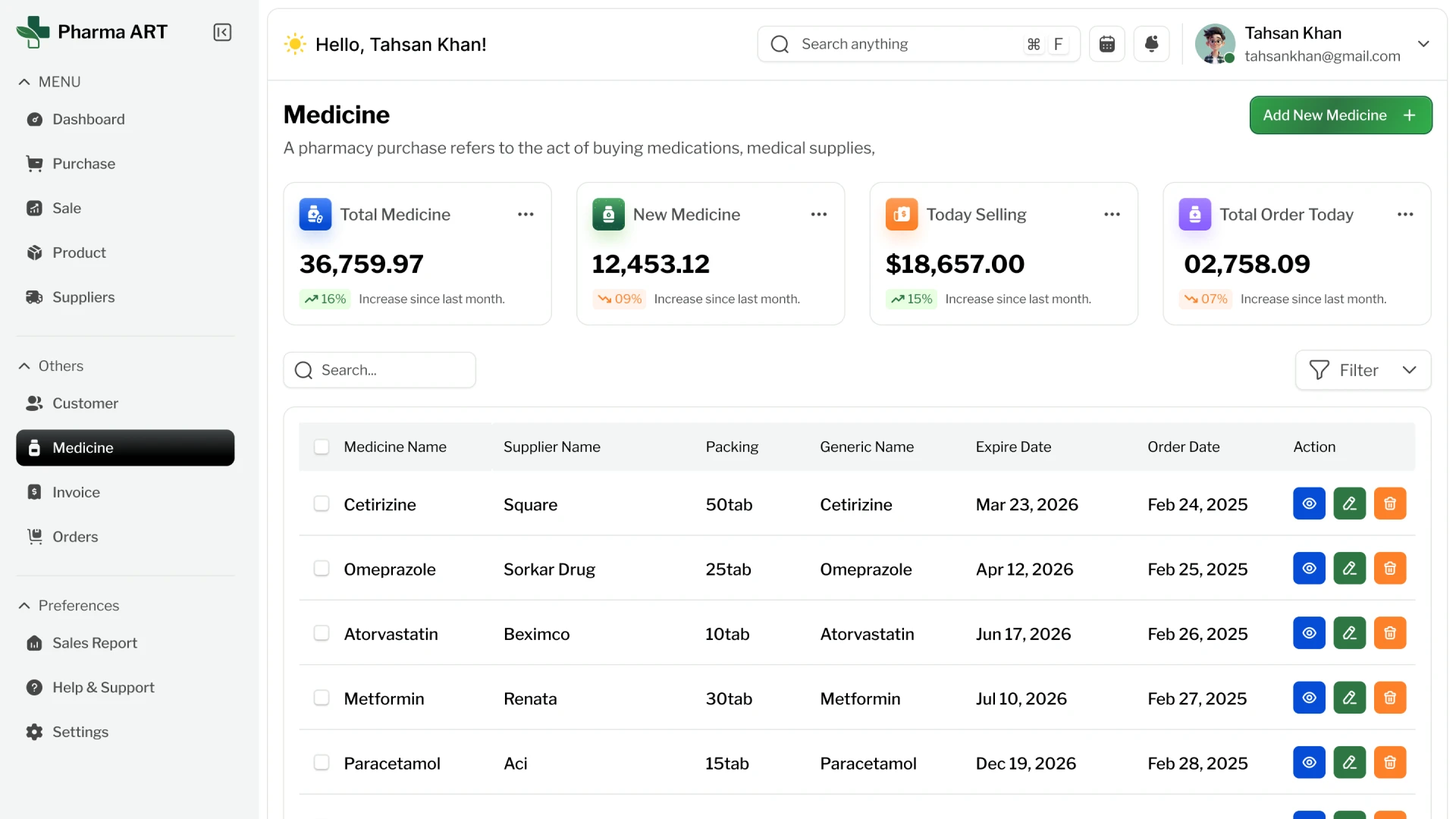Toggle the select-all header checkbox
Screen dimensions: 1456x819
point(322,447)
